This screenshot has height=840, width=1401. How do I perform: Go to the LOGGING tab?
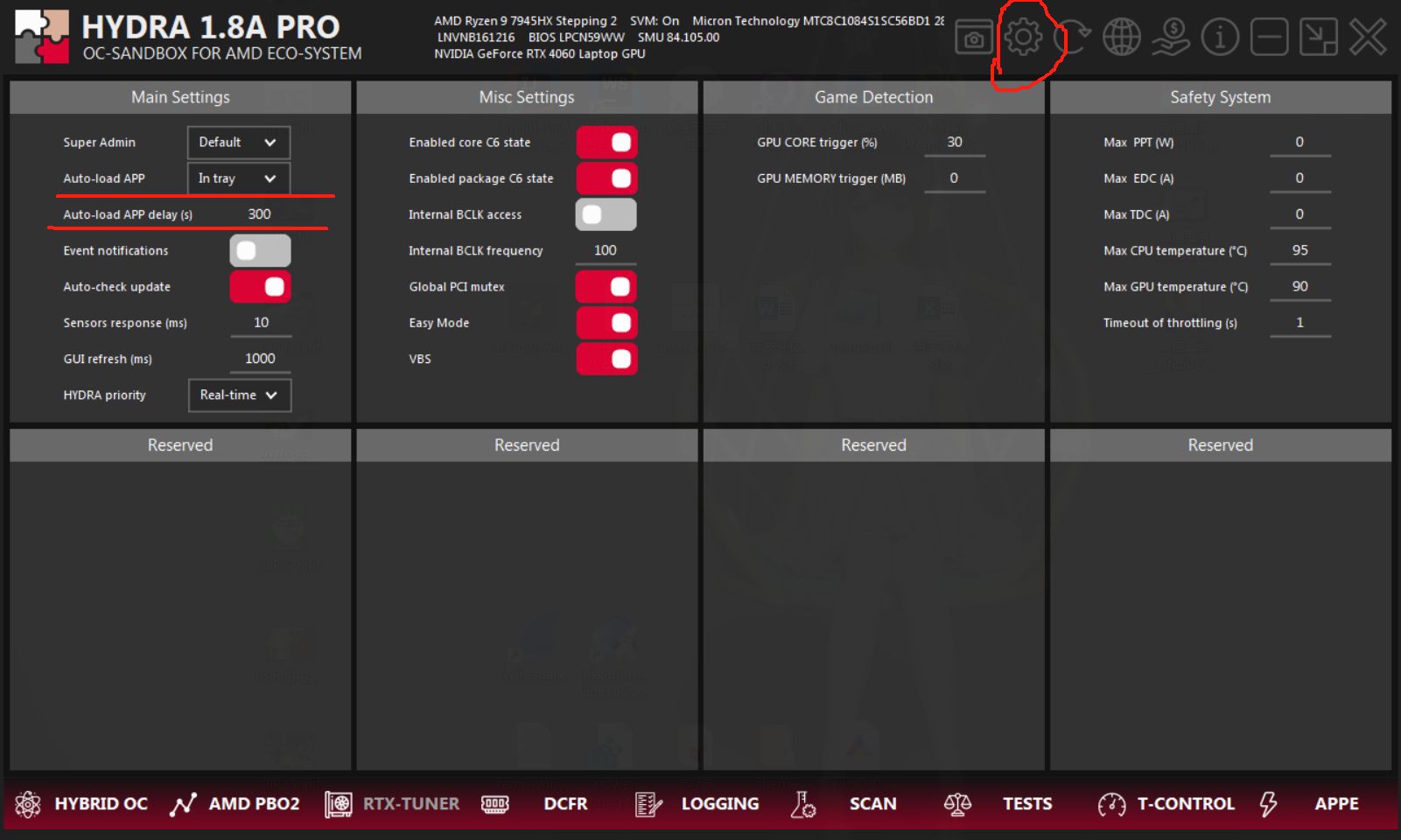coord(697,803)
